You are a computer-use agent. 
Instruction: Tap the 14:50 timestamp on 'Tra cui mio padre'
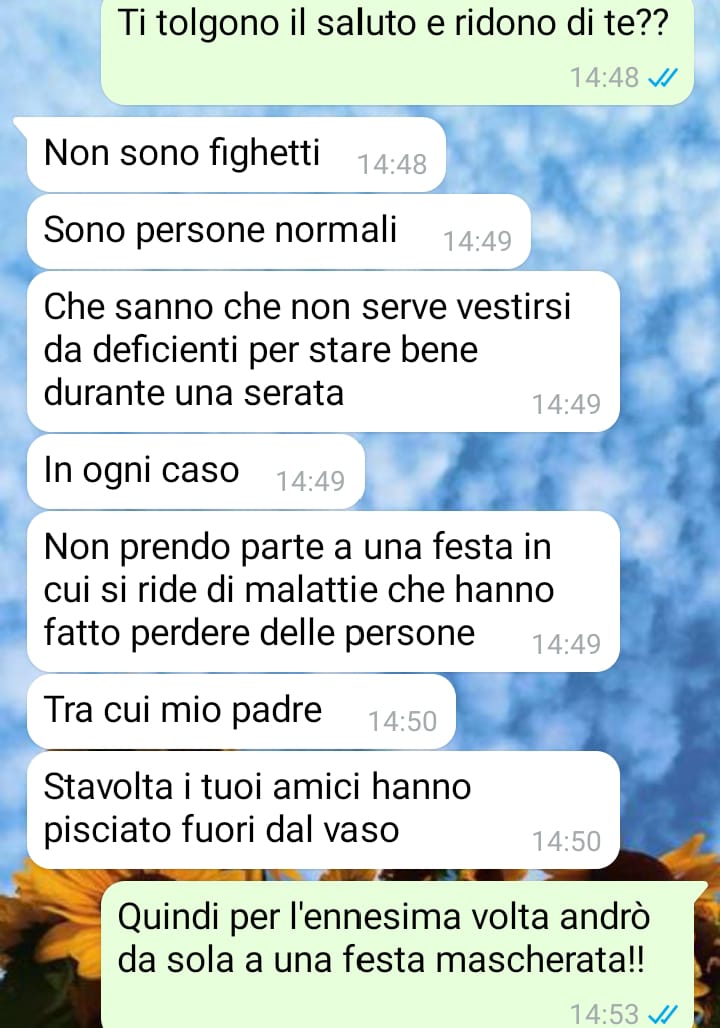tap(402, 721)
